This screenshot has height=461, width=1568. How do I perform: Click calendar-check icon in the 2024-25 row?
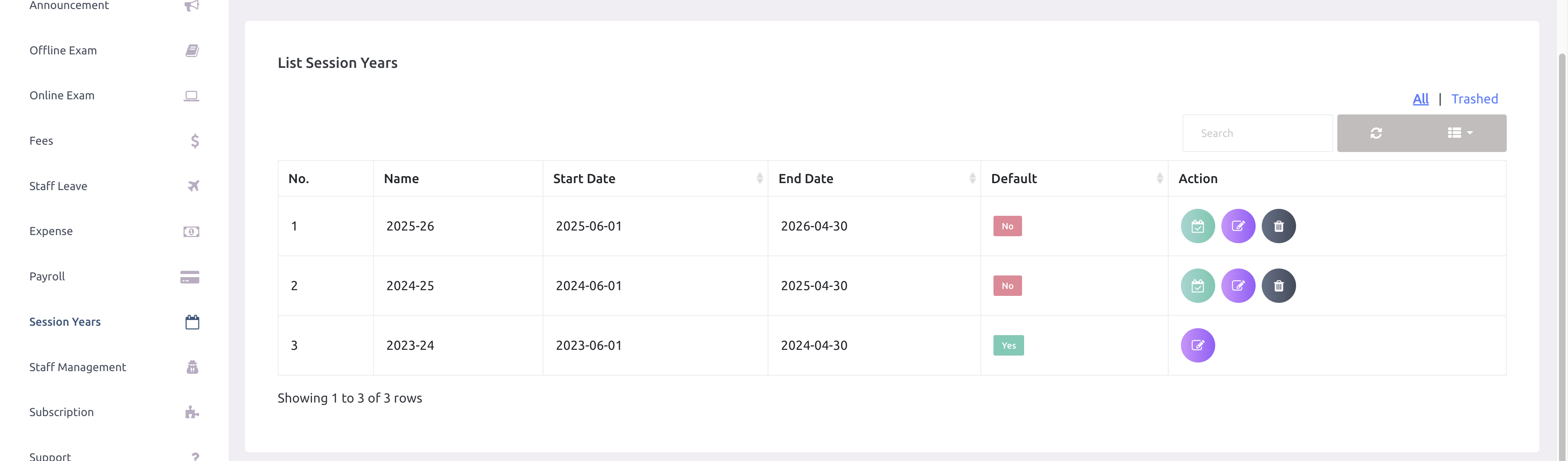tap(1197, 286)
